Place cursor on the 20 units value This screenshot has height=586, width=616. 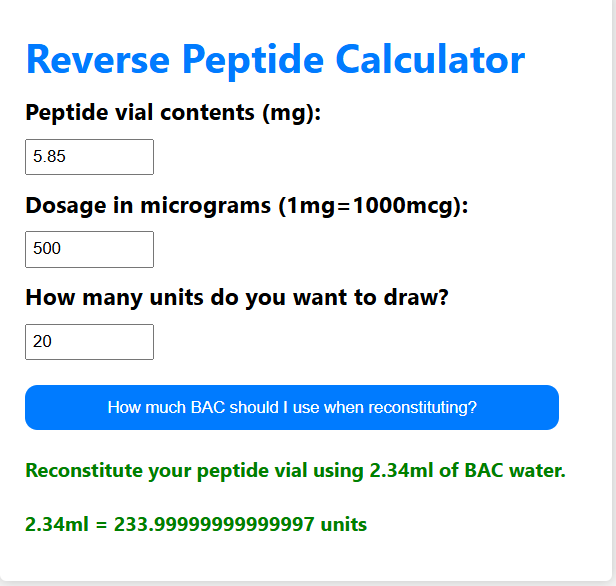click(x=42, y=341)
